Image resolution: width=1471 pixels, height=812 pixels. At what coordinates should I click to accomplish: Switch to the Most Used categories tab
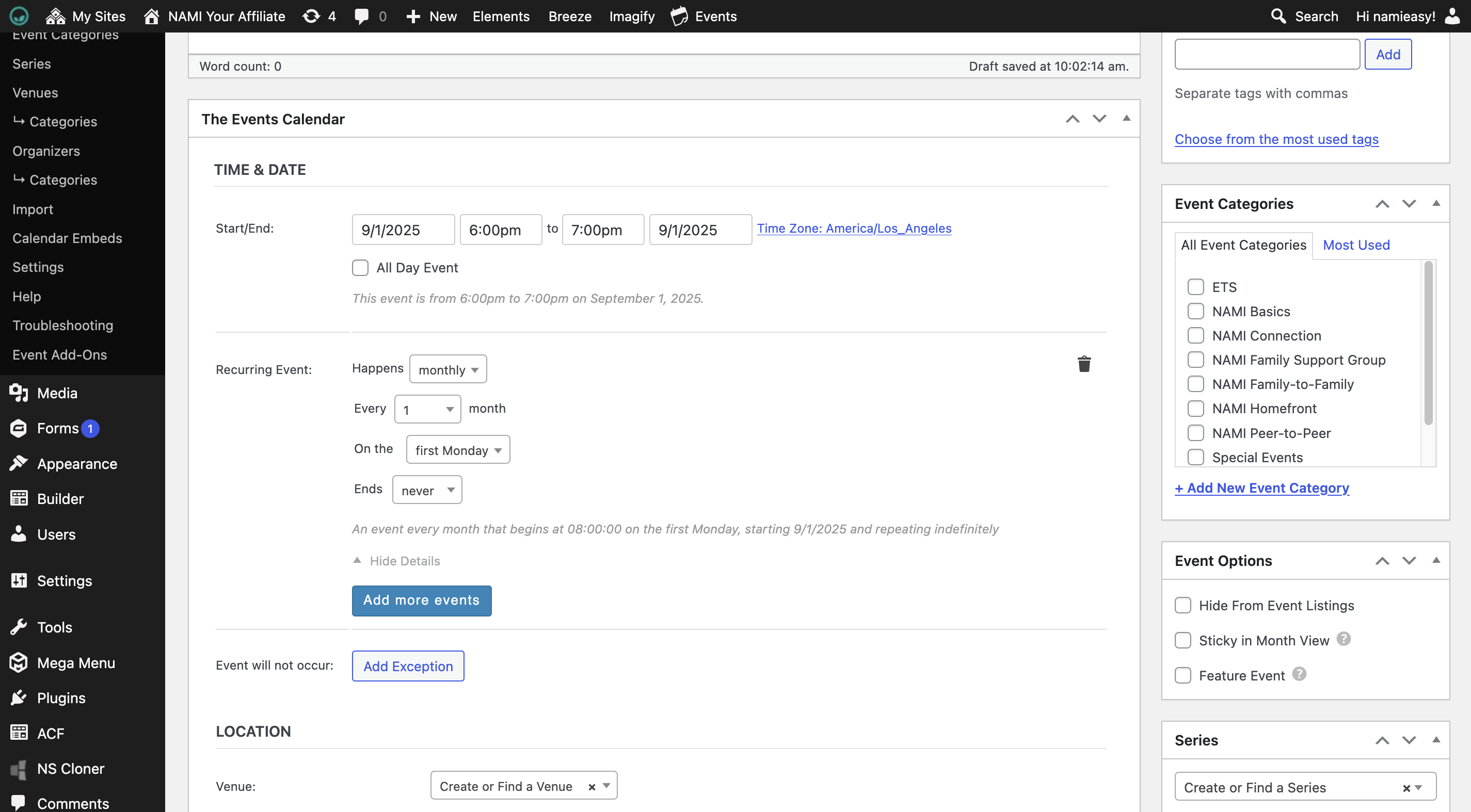pyautogui.click(x=1356, y=246)
